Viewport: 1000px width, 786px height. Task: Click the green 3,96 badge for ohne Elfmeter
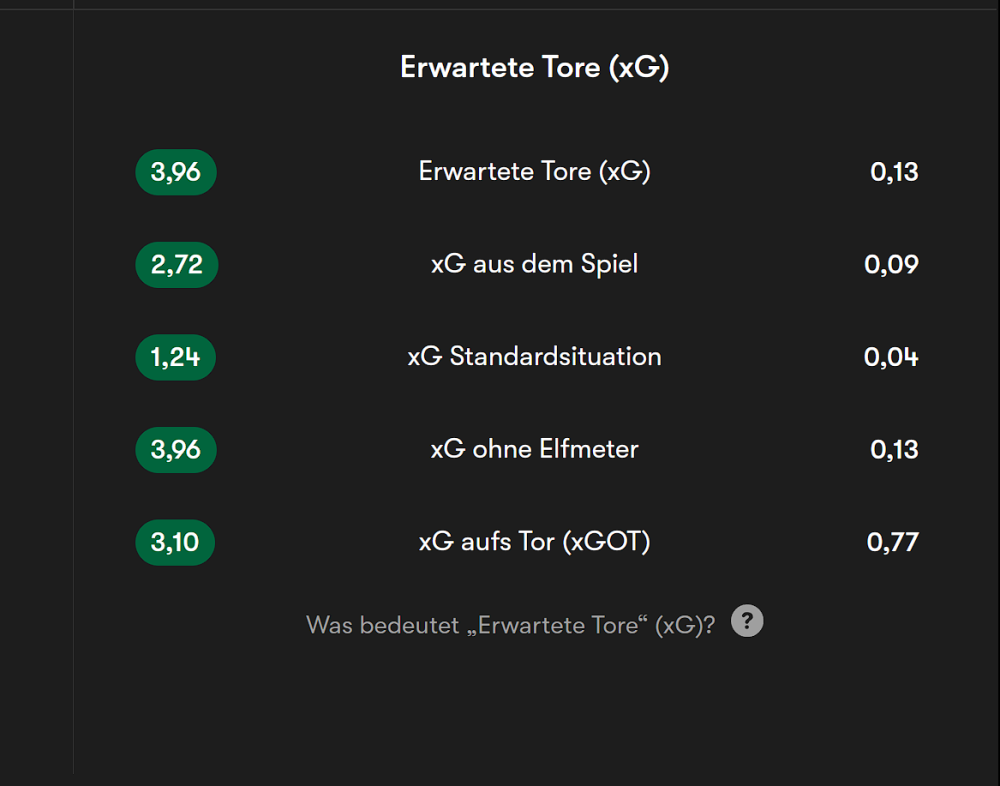[176, 450]
